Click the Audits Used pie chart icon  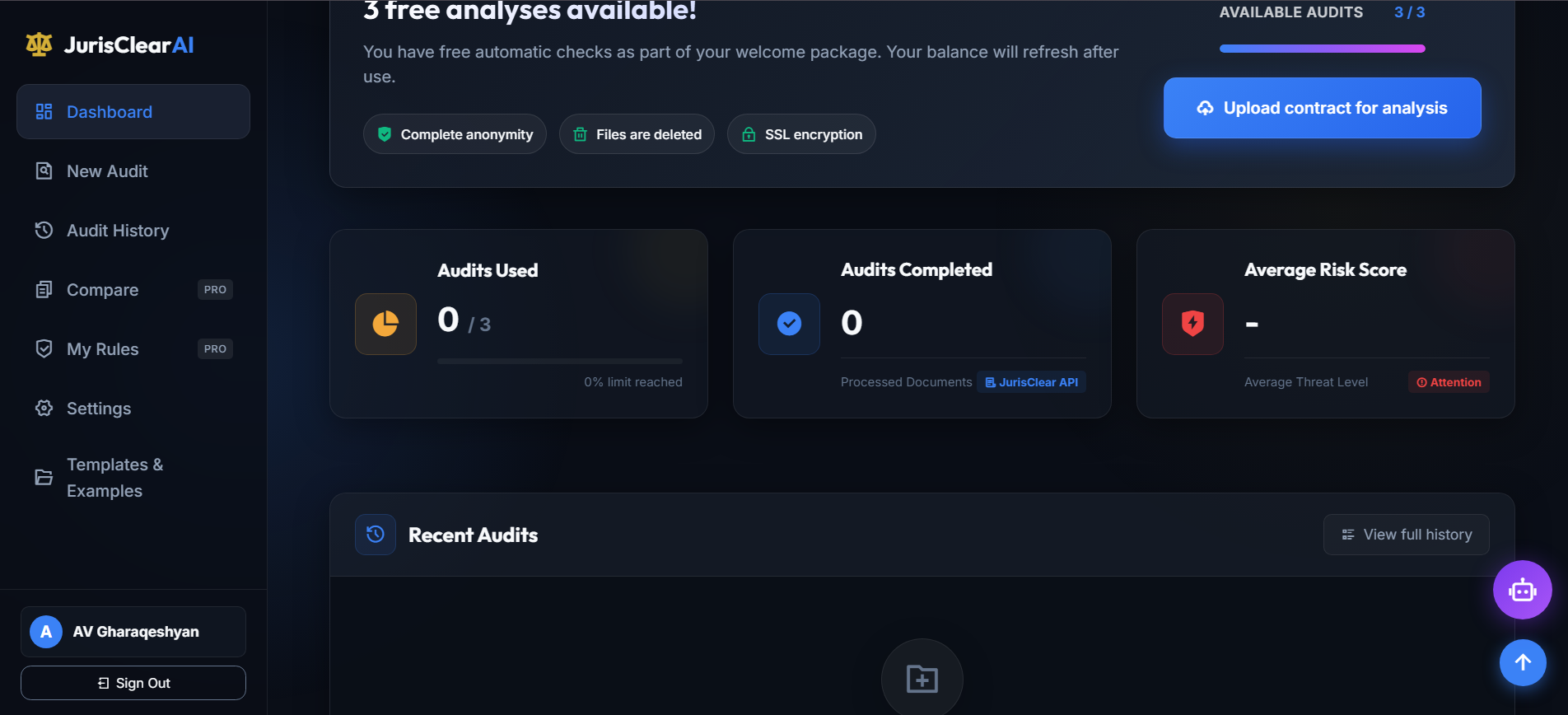coord(385,324)
